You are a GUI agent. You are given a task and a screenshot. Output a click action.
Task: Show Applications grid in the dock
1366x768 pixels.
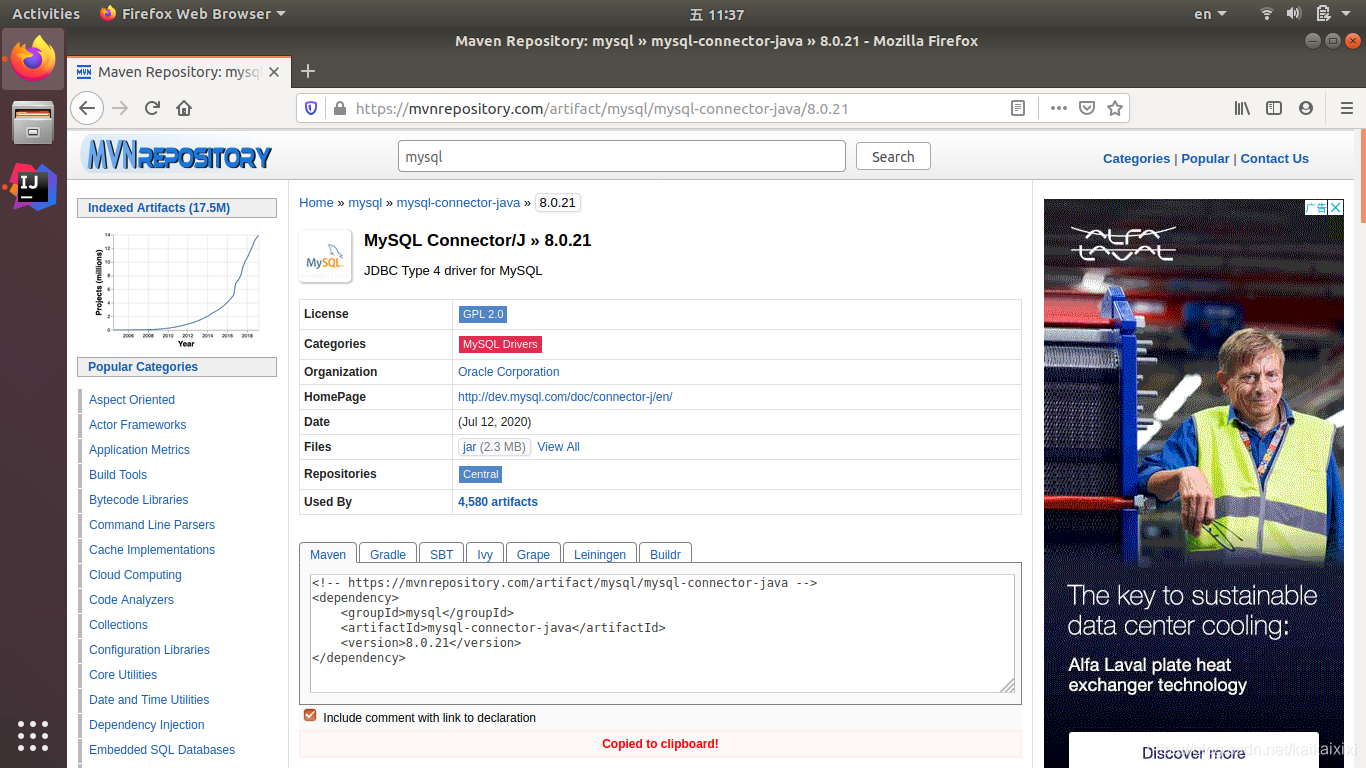33,735
